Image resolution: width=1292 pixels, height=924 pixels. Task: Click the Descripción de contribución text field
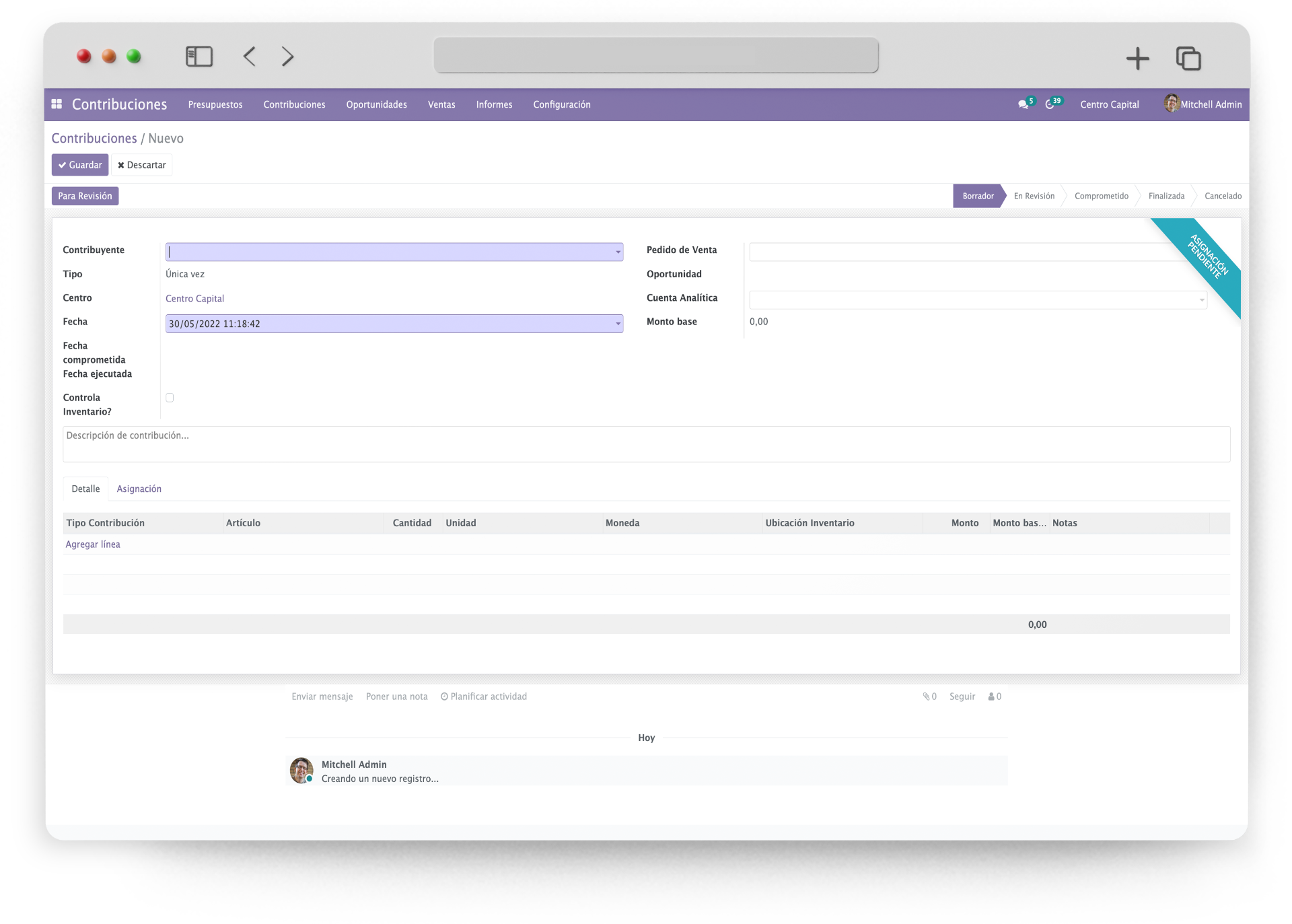click(x=646, y=443)
